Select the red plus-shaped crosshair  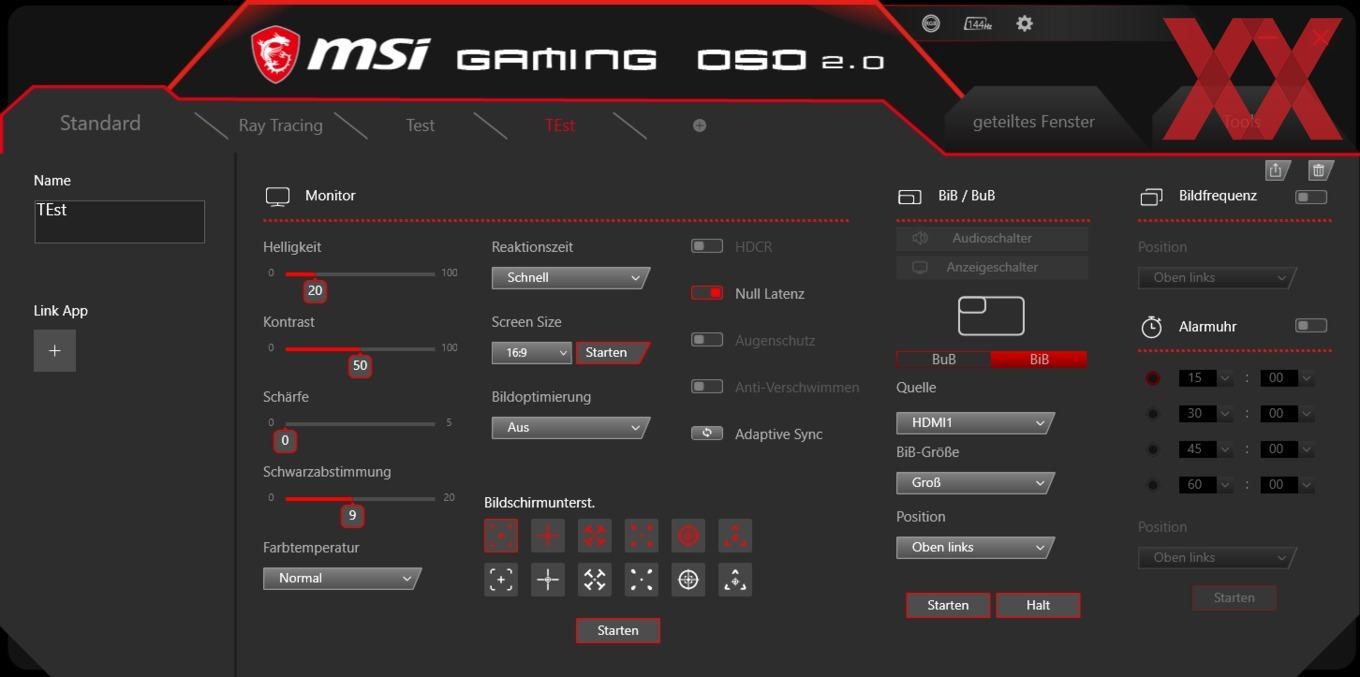548,536
